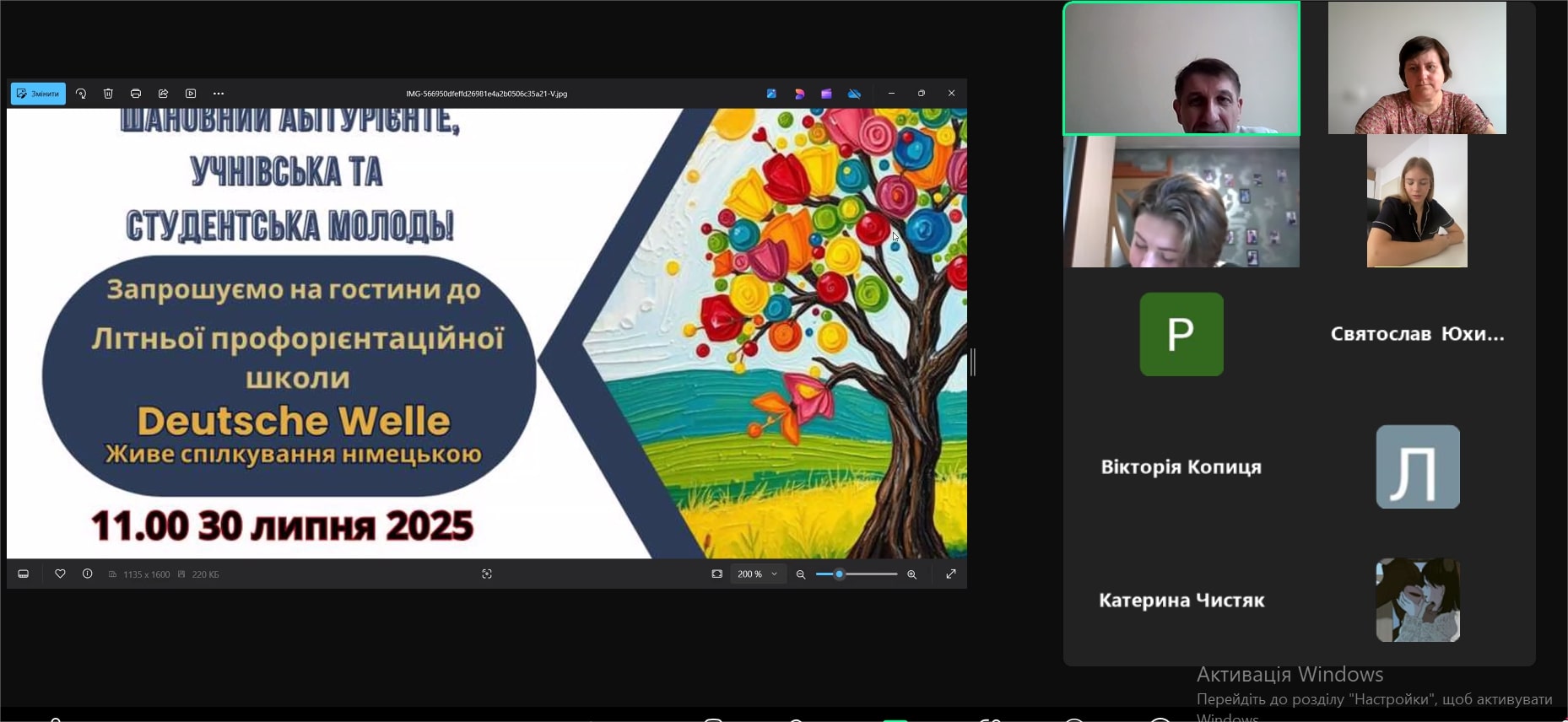Select the highlighted speaker's video tile

[x=1181, y=68]
